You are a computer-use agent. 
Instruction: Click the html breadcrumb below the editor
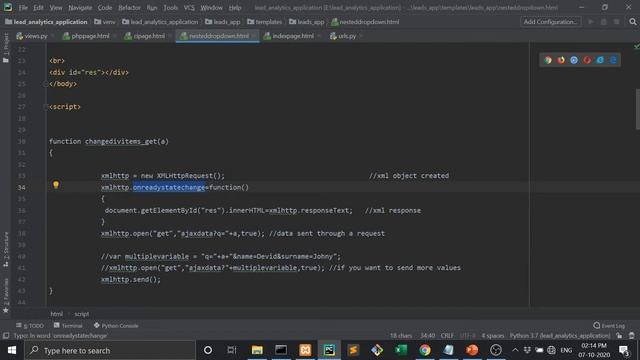click(x=57, y=314)
